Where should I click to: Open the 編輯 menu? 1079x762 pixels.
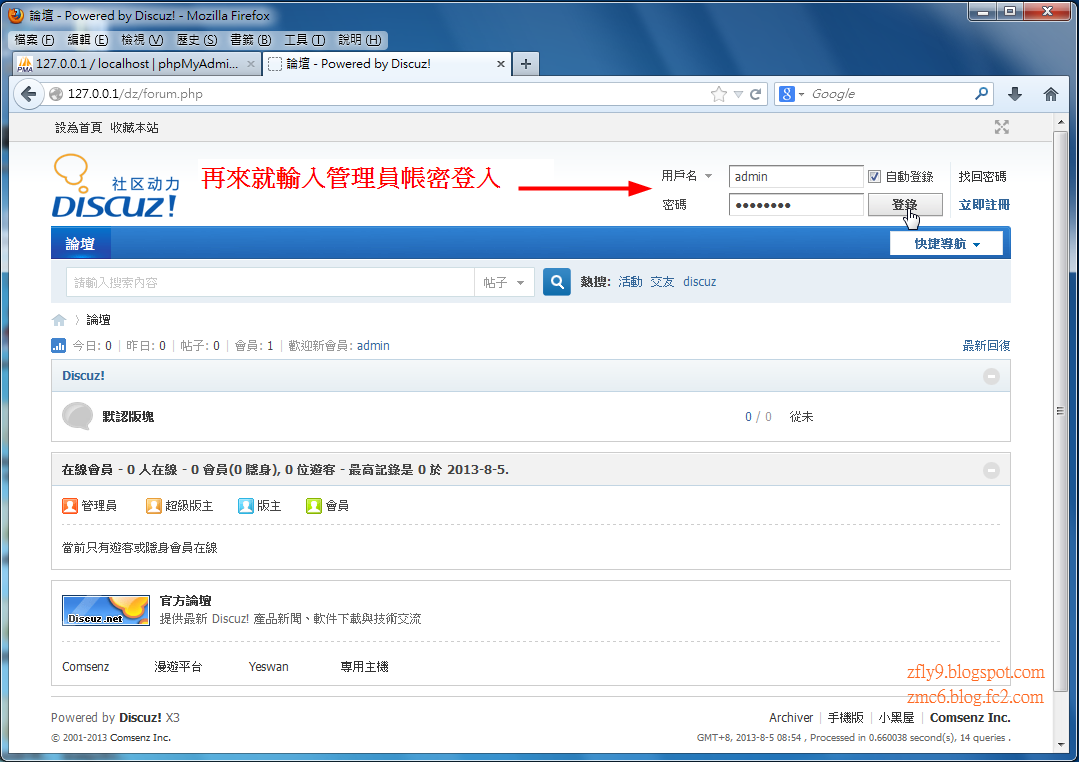87,40
